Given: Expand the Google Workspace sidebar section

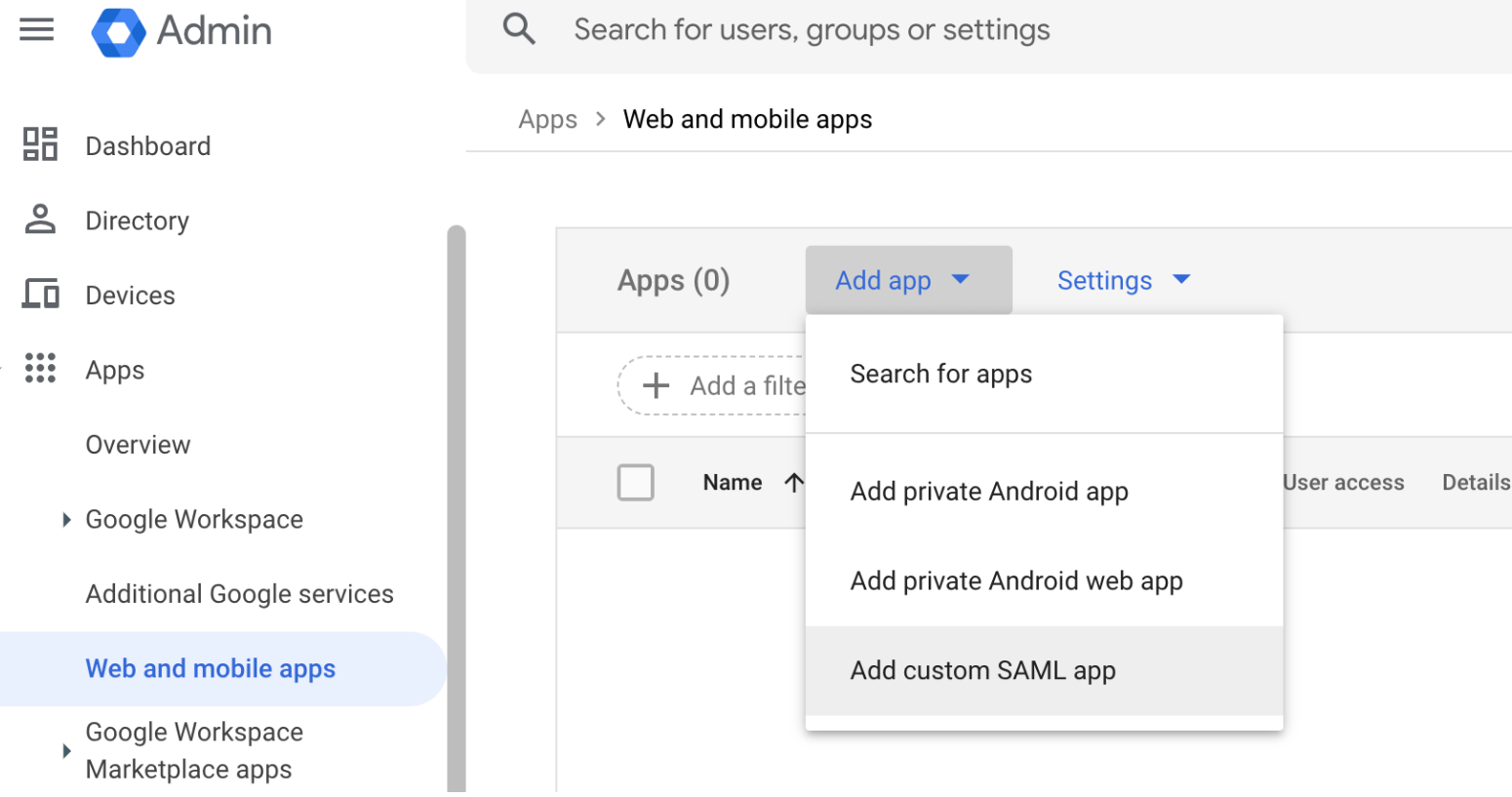Looking at the screenshot, I should 65,519.
